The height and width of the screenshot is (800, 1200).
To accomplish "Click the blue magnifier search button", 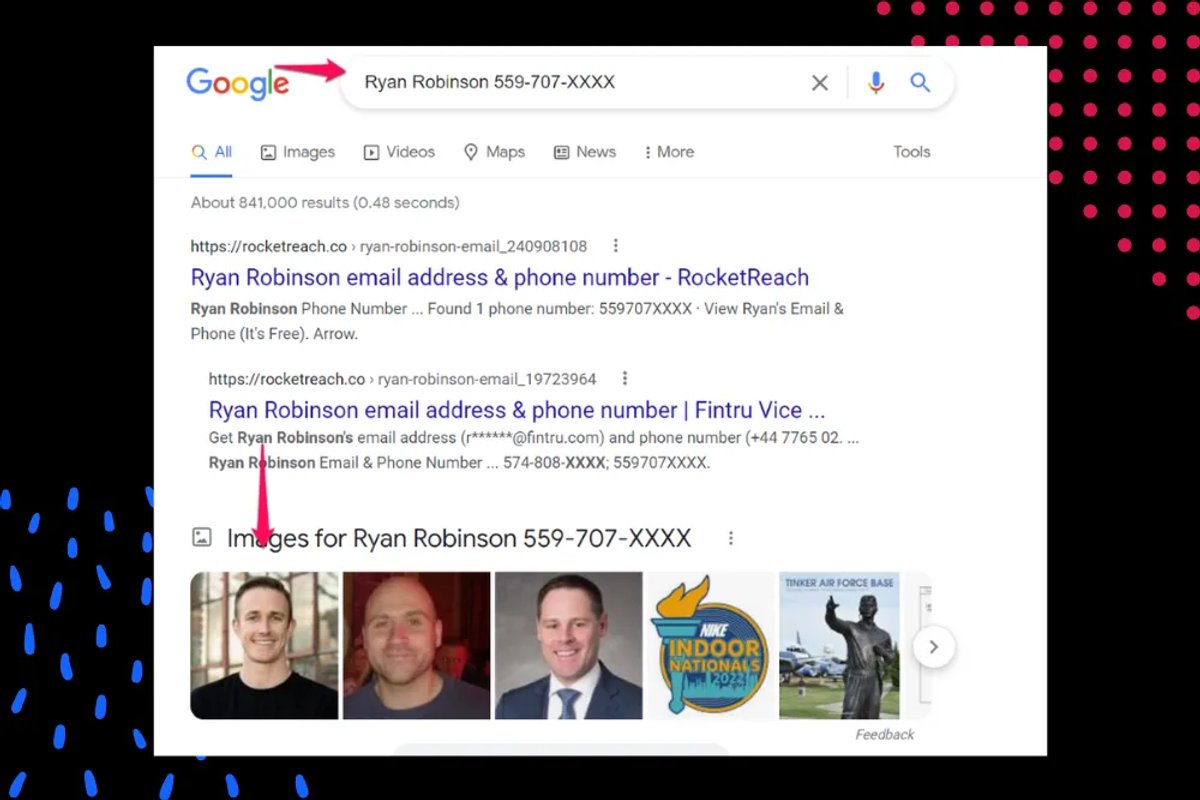I will (x=920, y=83).
